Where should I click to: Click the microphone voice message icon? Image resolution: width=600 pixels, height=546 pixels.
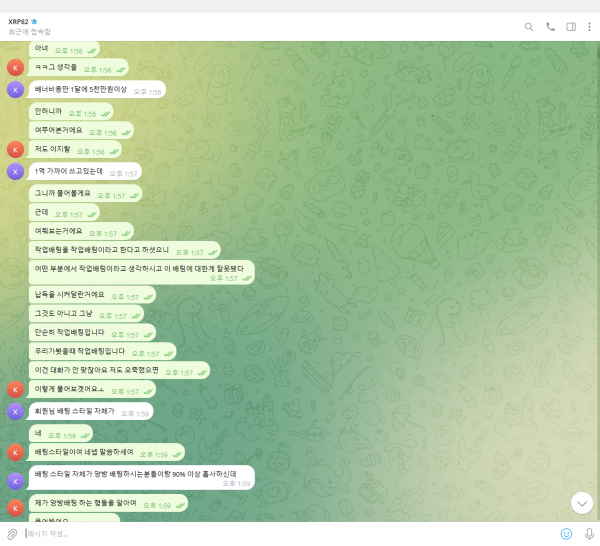[588, 534]
